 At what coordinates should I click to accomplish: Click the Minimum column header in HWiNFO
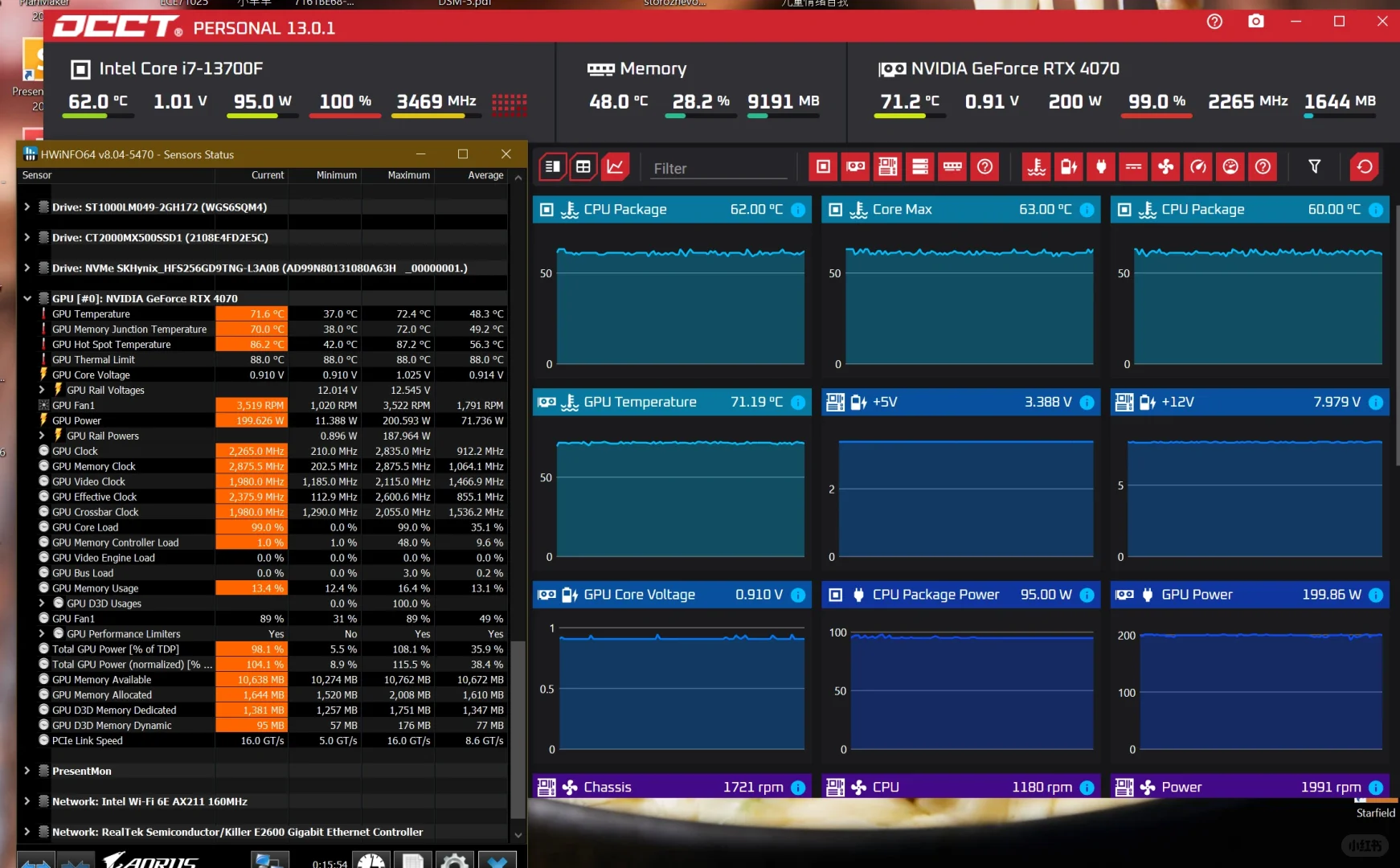click(x=325, y=175)
